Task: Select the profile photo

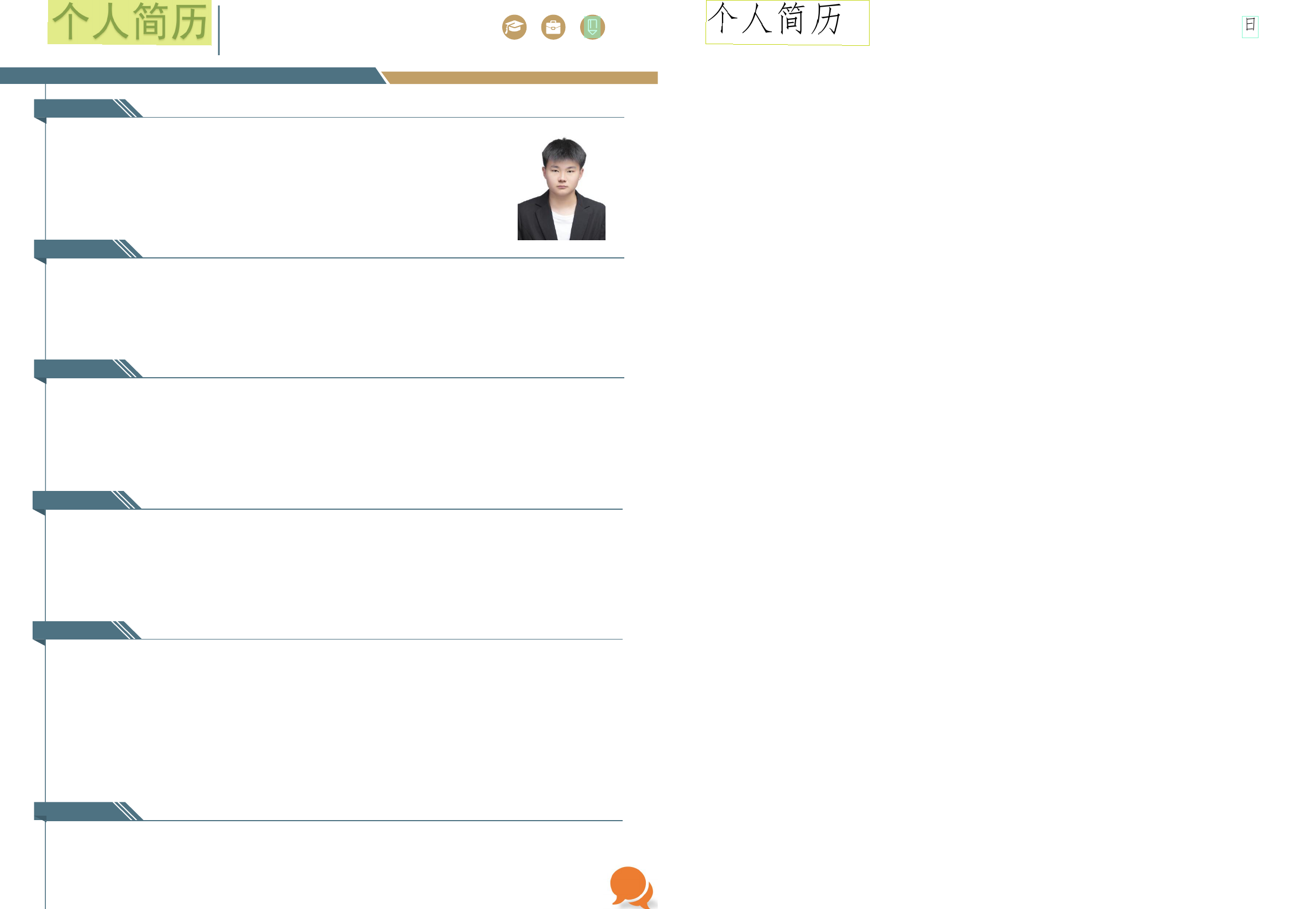Action: pos(561,188)
